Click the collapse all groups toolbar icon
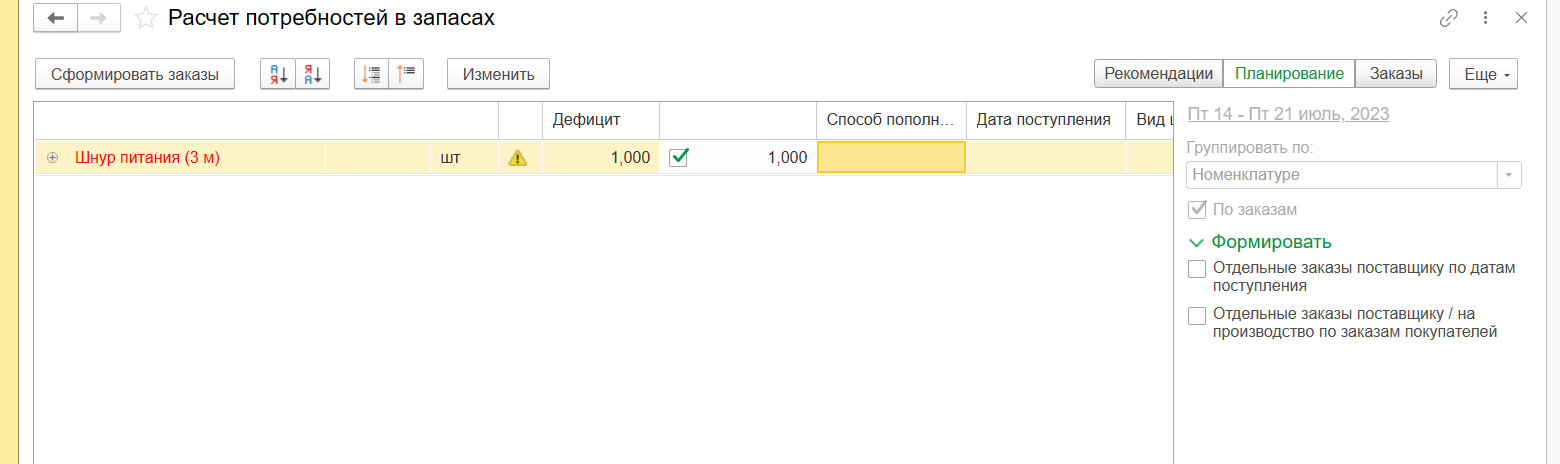Image resolution: width=1560 pixels, height=464 pixels. 407,74
